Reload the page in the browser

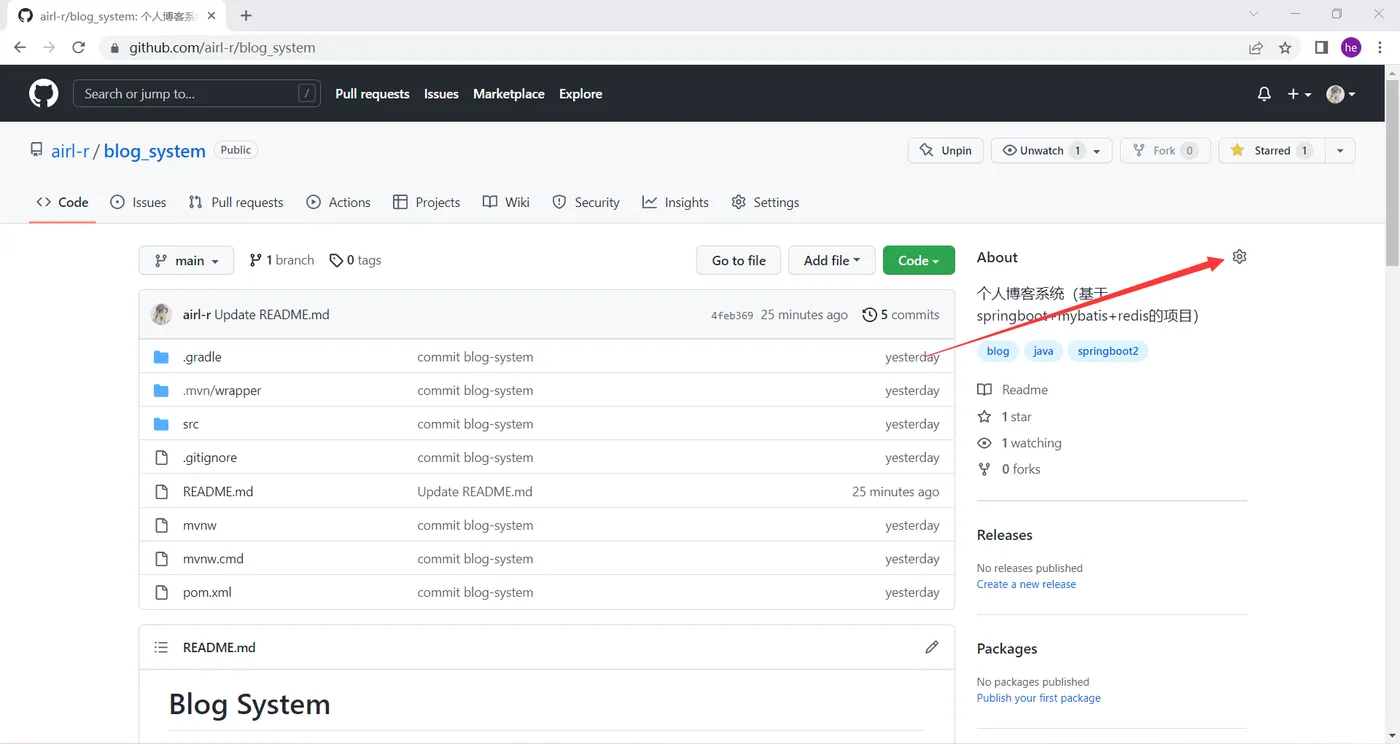pos(78,47)
